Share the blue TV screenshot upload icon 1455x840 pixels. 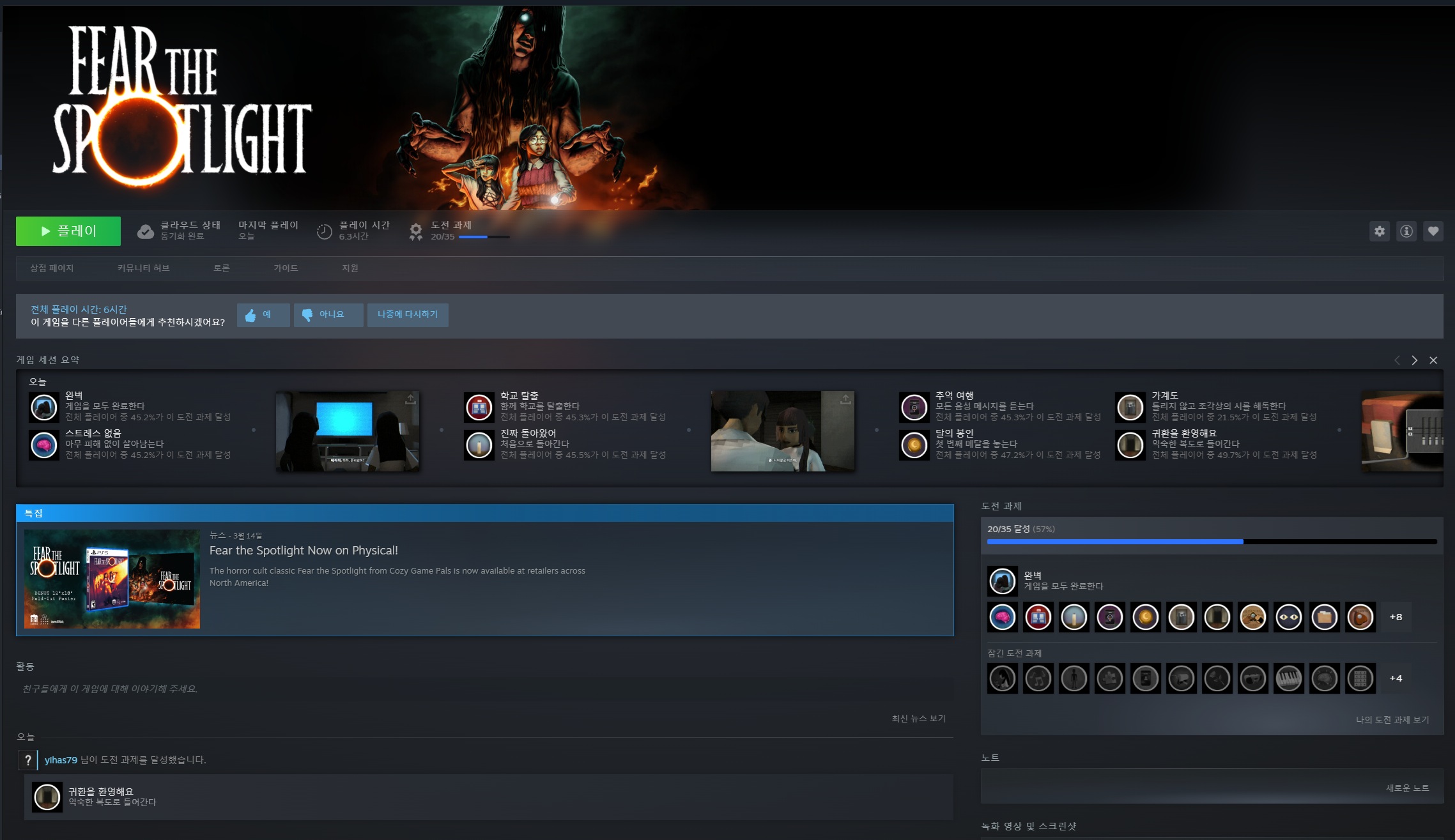pos(410,399)
